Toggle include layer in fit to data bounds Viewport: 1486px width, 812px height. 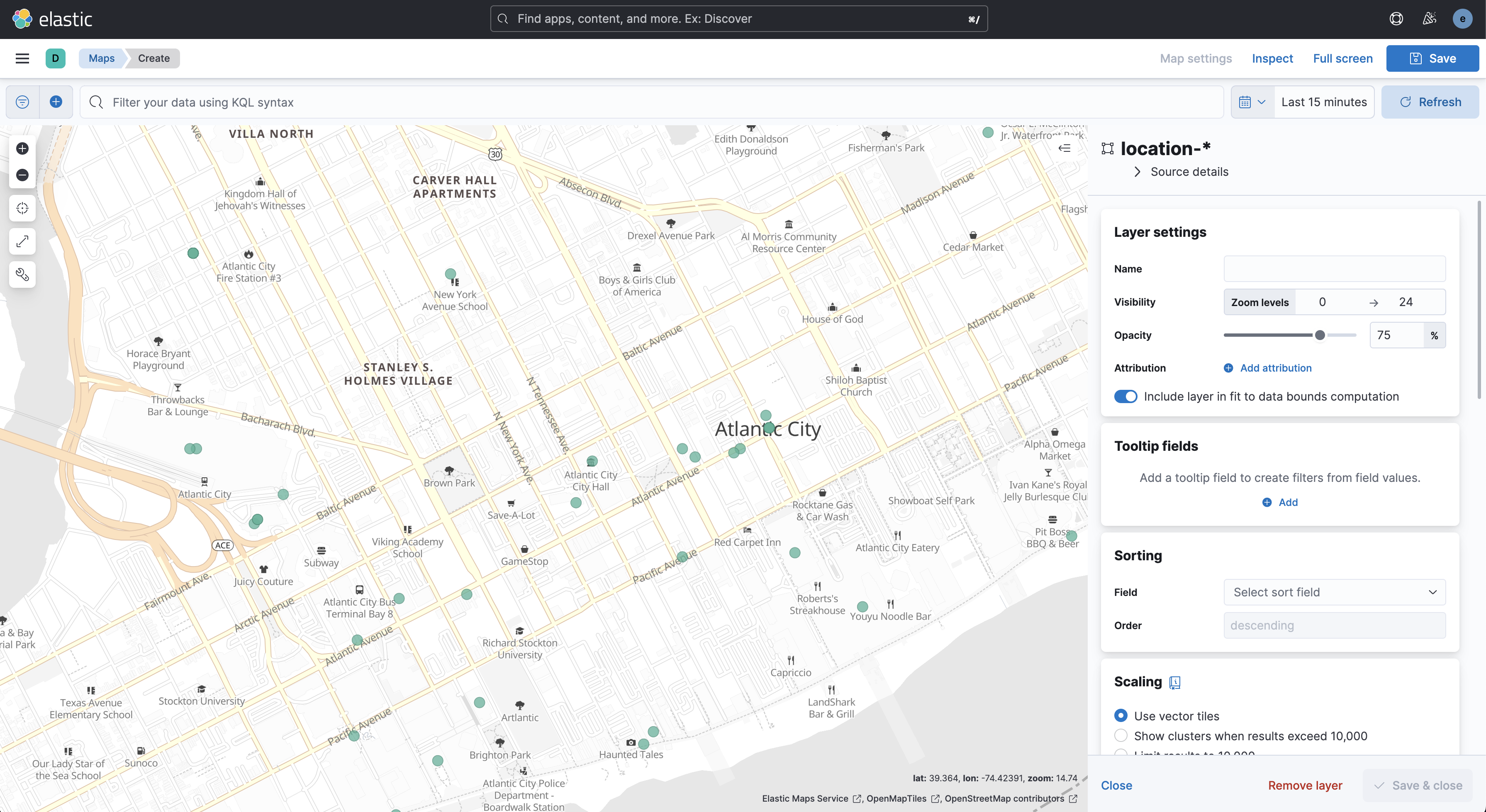click(x=1125, y=397)
